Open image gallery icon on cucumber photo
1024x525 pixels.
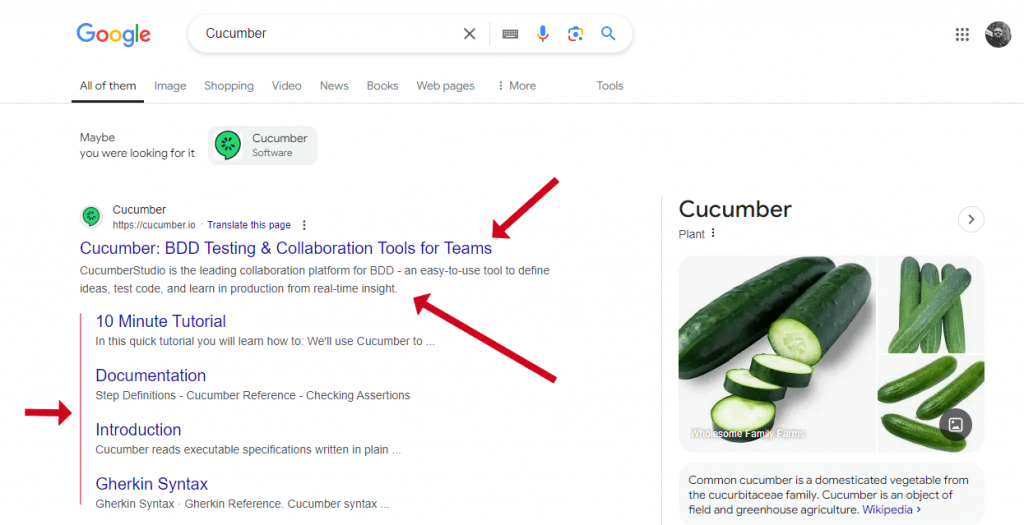click(x=955, y=425)
